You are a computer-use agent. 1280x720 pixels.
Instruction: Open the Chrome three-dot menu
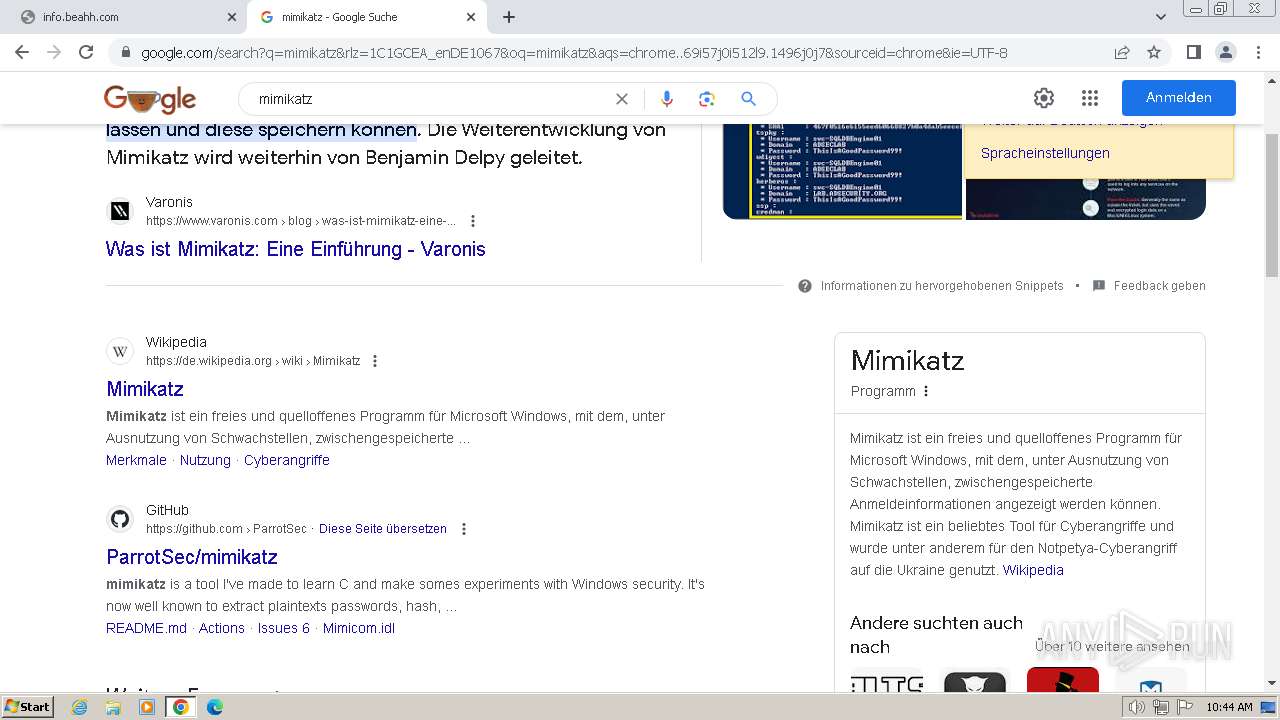(x=1257, y=52)
